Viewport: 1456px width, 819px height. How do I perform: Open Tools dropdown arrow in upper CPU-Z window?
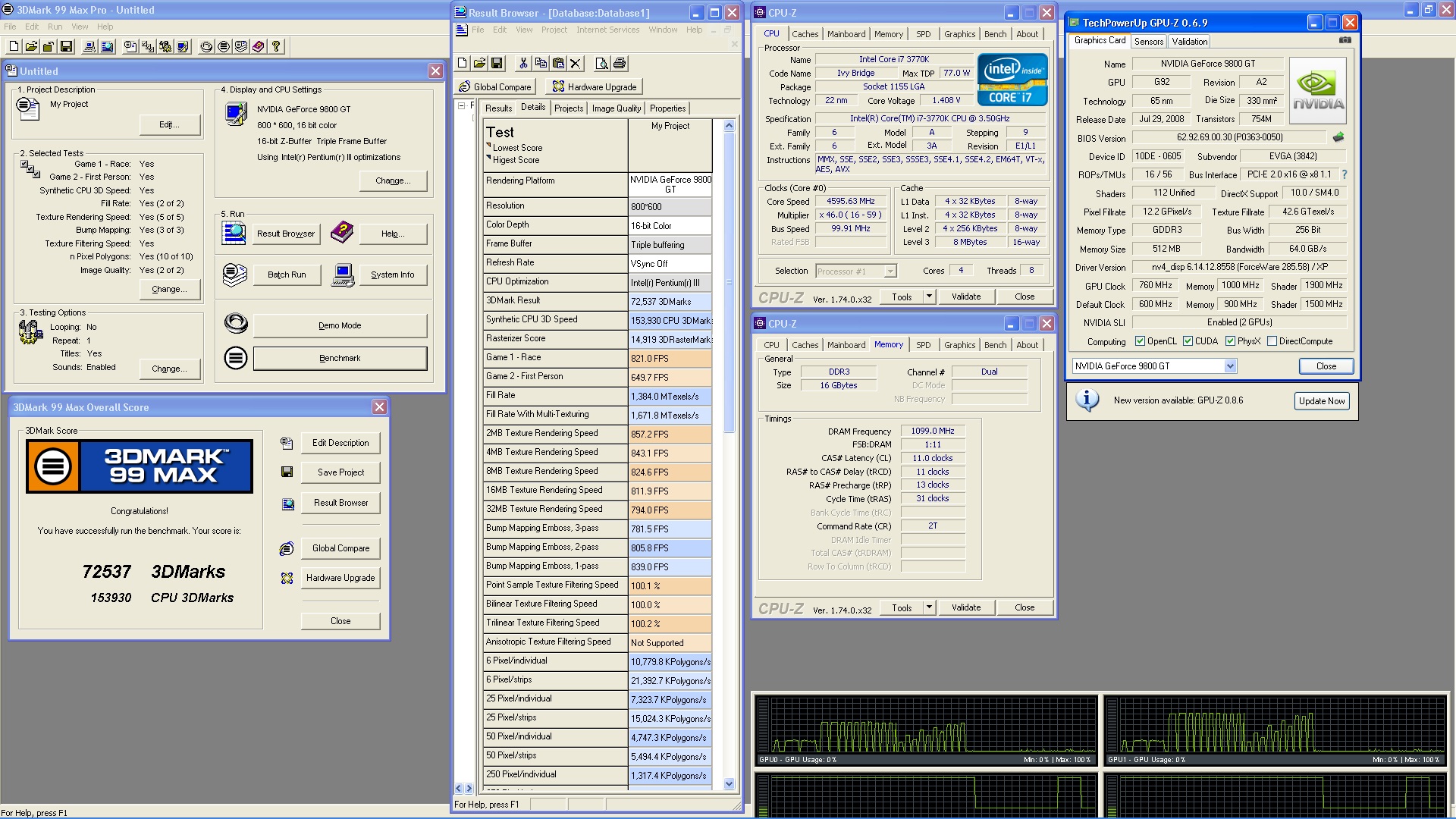click(x=929, y=297)
